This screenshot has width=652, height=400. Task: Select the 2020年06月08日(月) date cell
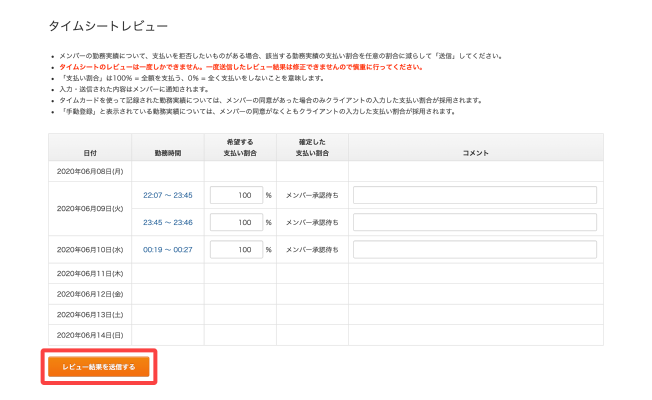(90, 171)
